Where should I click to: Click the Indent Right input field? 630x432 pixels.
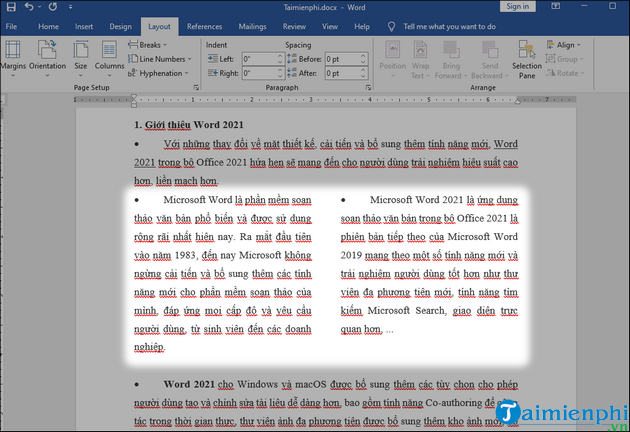click(259, 73)
